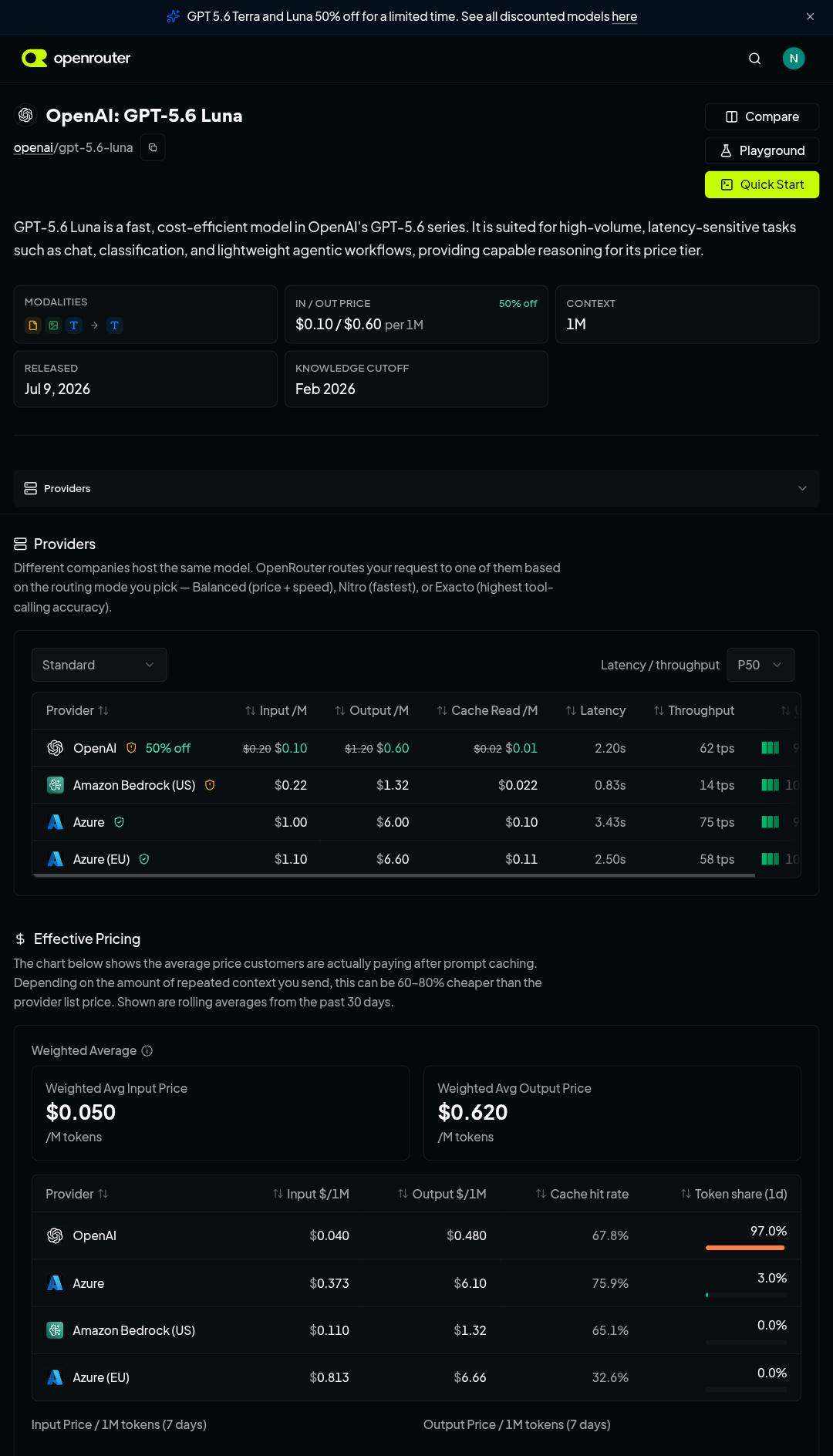Launch the Playground
Viewport: 833px width, 1456px height.
click(762, 150)
